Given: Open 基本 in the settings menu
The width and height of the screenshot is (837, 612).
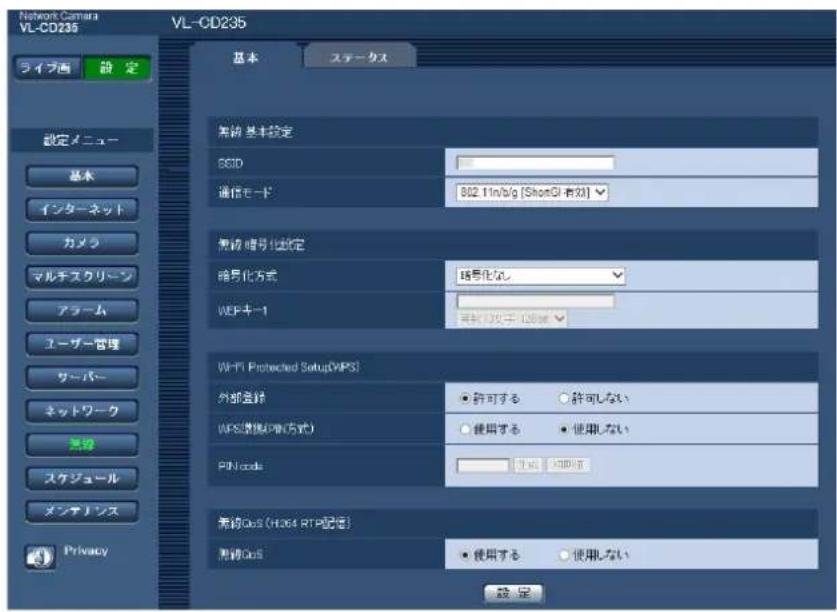Looking at the screenshot, I should pos(82,176).
